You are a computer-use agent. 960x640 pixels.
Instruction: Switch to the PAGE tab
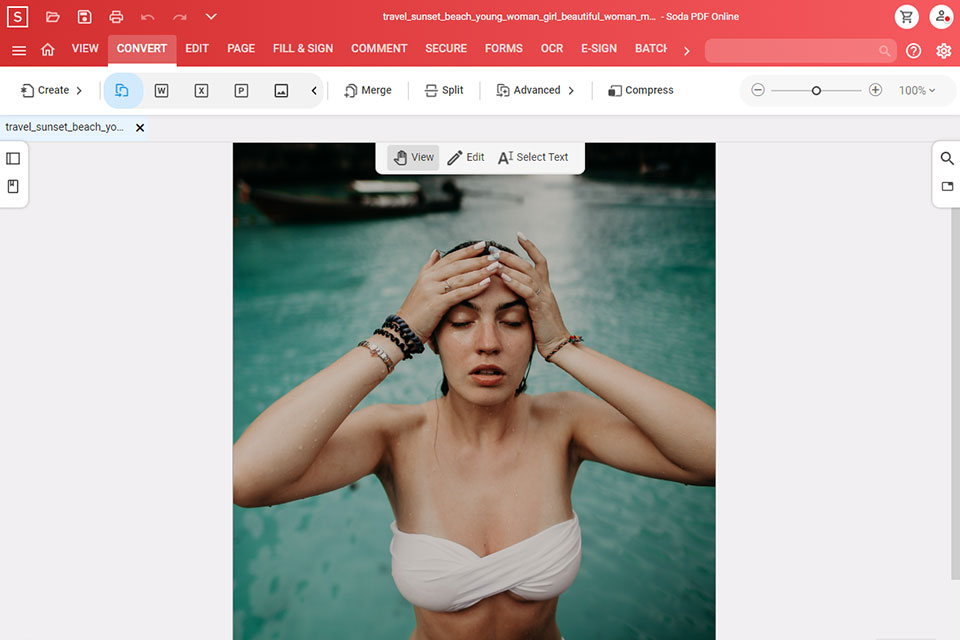(241, 48)
